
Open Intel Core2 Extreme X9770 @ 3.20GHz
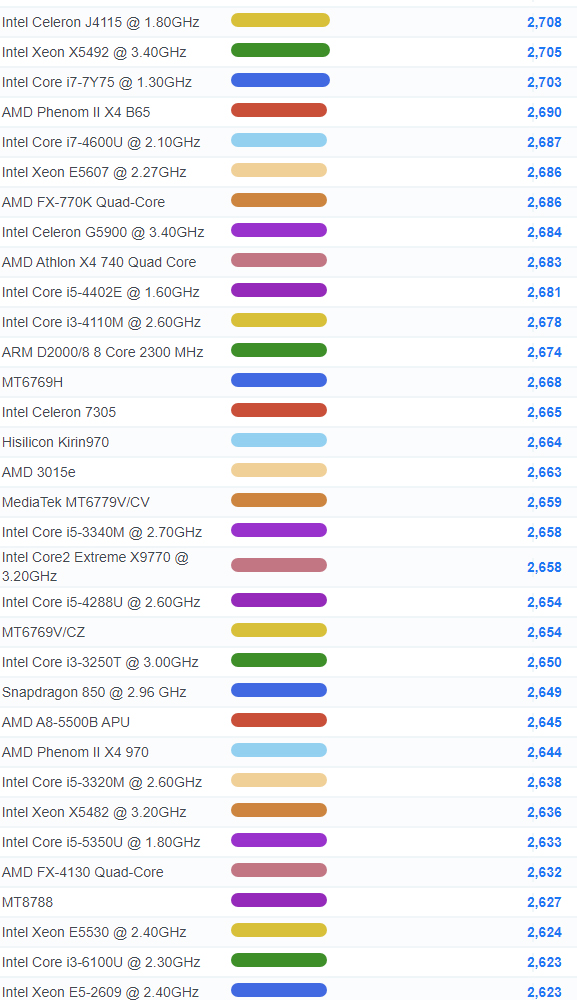pos(96,566)
